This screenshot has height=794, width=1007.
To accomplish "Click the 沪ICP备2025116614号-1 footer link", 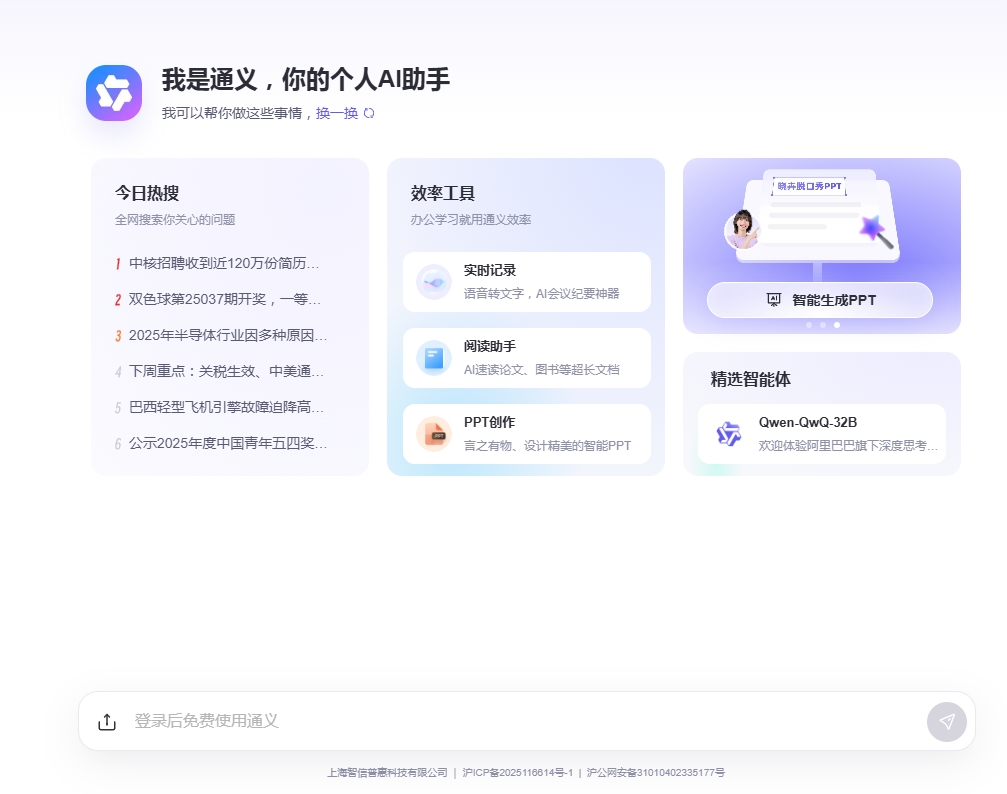I will 518,772.
